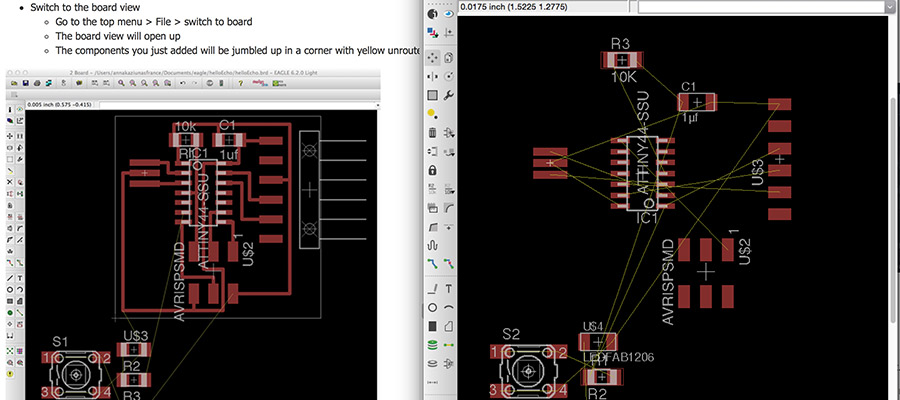Select Dimension tool in right EAGLE window

tap(433, 383)
